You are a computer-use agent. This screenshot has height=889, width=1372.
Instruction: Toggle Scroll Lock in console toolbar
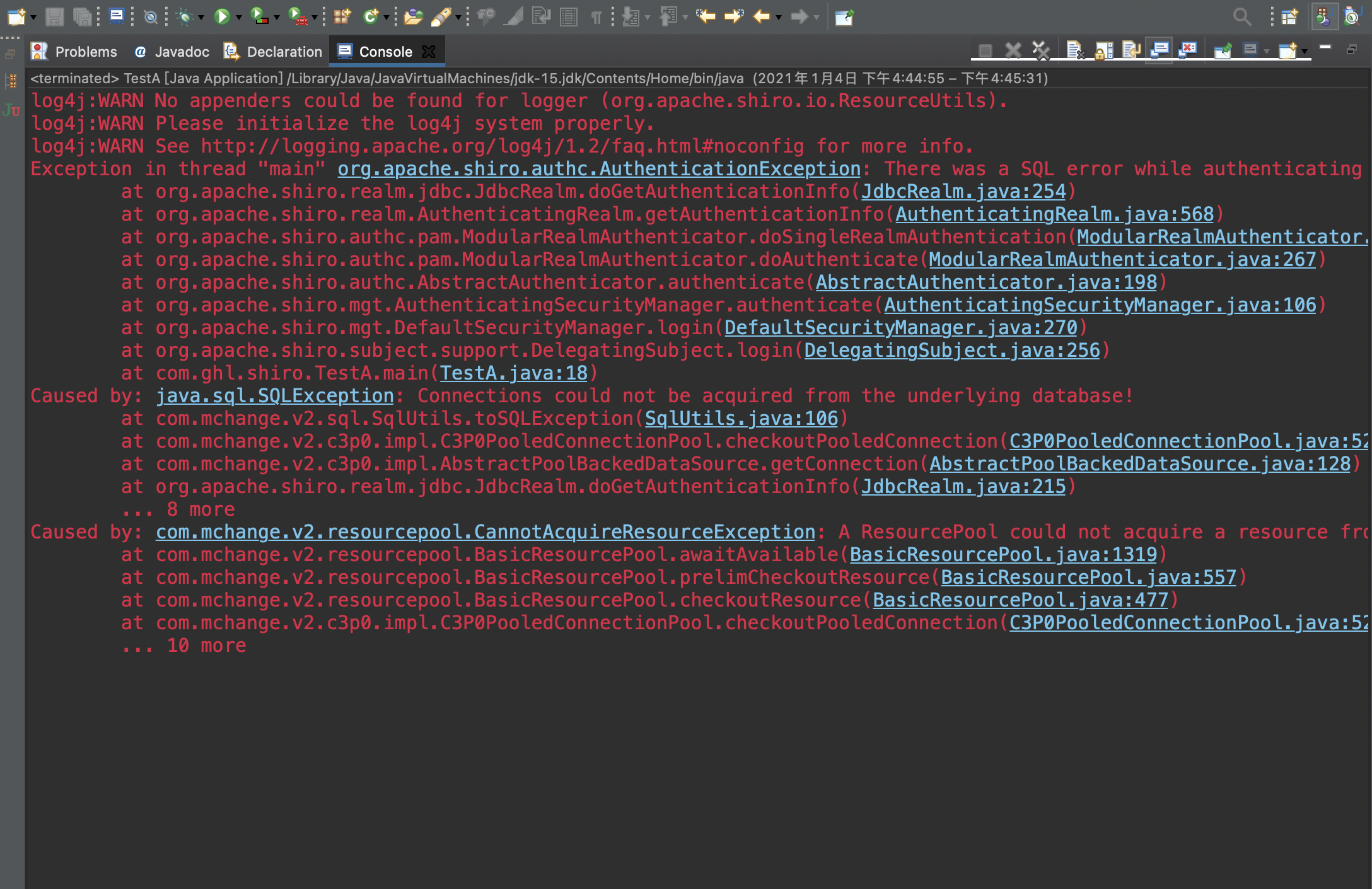click(1103, 50)
